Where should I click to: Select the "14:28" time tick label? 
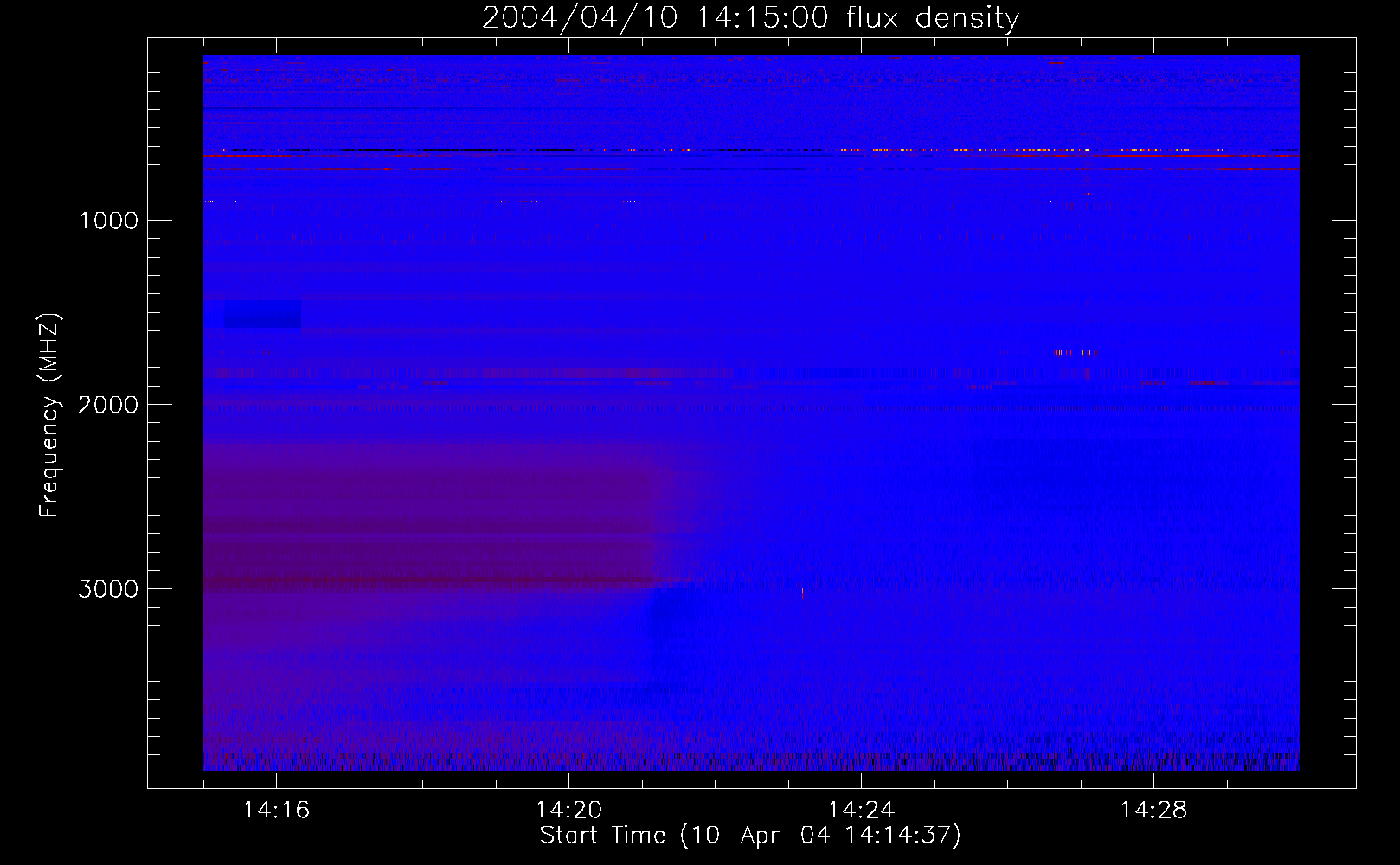tap(1153, 810)
